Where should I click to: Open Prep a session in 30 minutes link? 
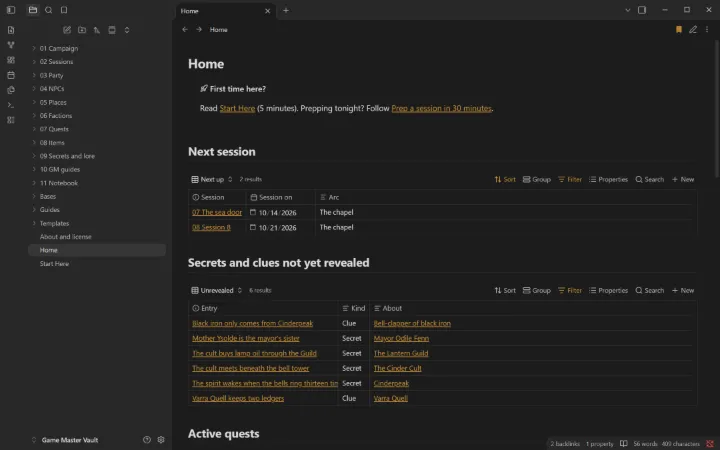click(441, 108)
